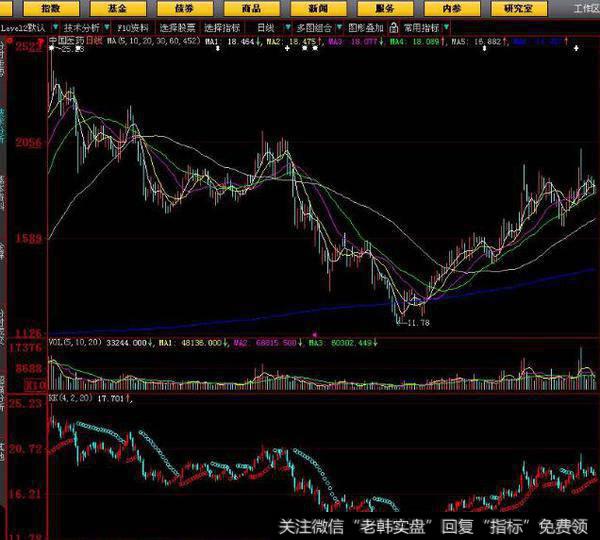This screenshot has height=540, width=600.
Task: Click 选择股票 in the toolbar
Action: 178,28
